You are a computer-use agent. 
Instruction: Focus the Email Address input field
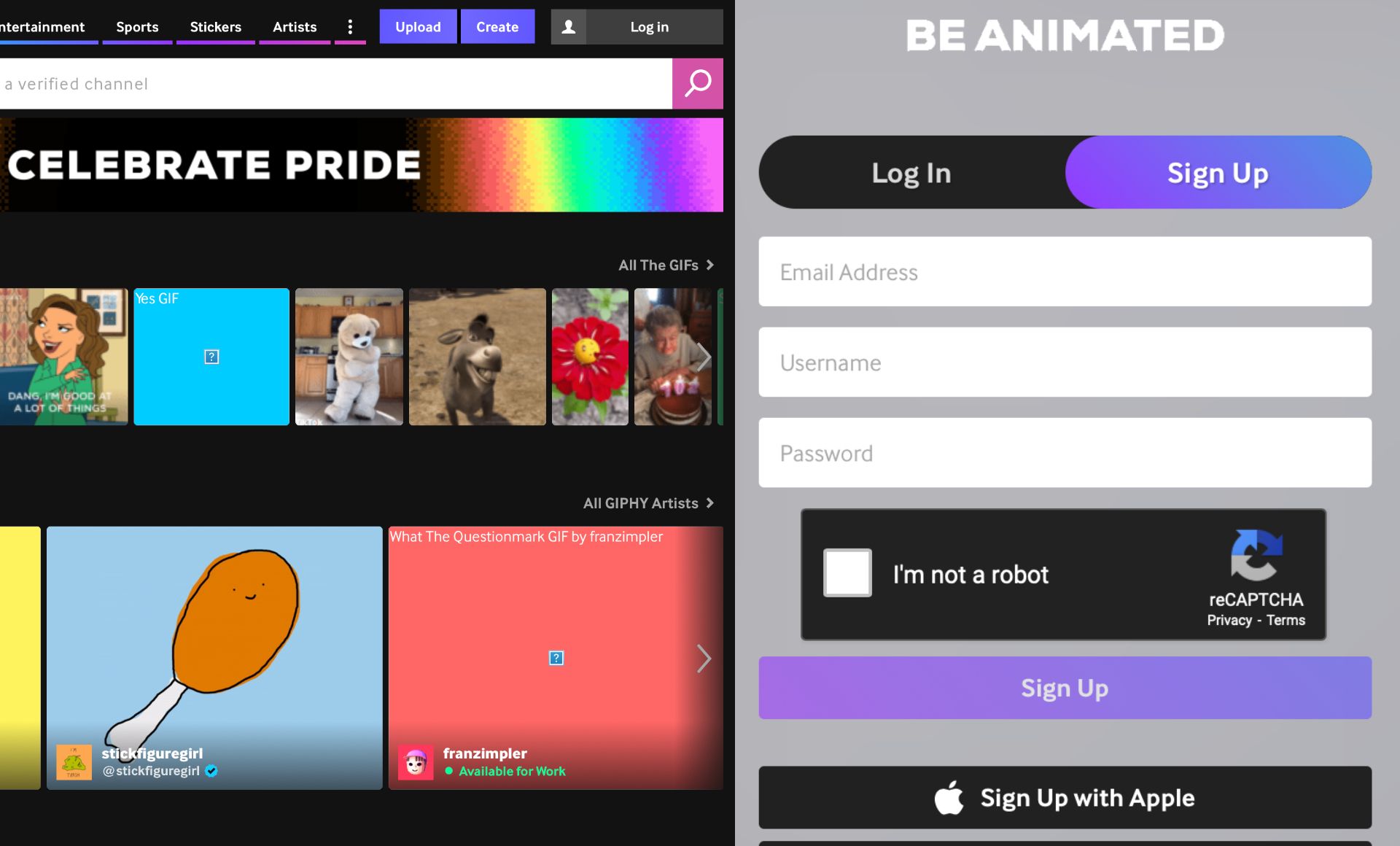tap(1065, 271)
